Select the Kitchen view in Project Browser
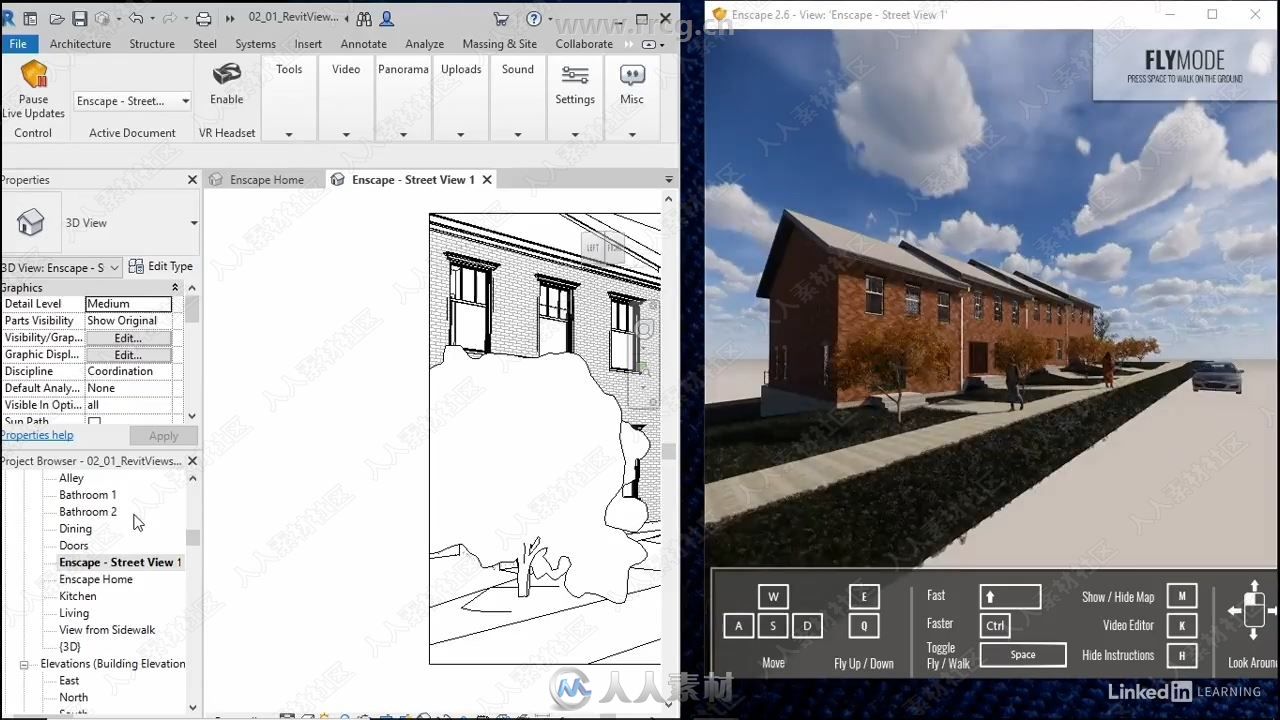Image resolution: width=1280 pixels, height=720 pixels. point(77,596)
